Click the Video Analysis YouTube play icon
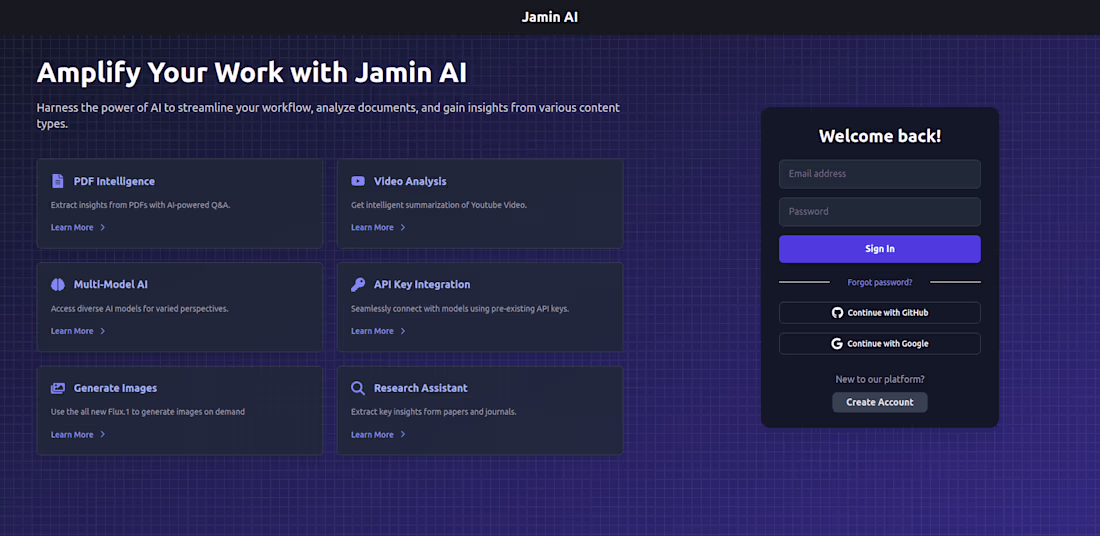 coord(358,181)
